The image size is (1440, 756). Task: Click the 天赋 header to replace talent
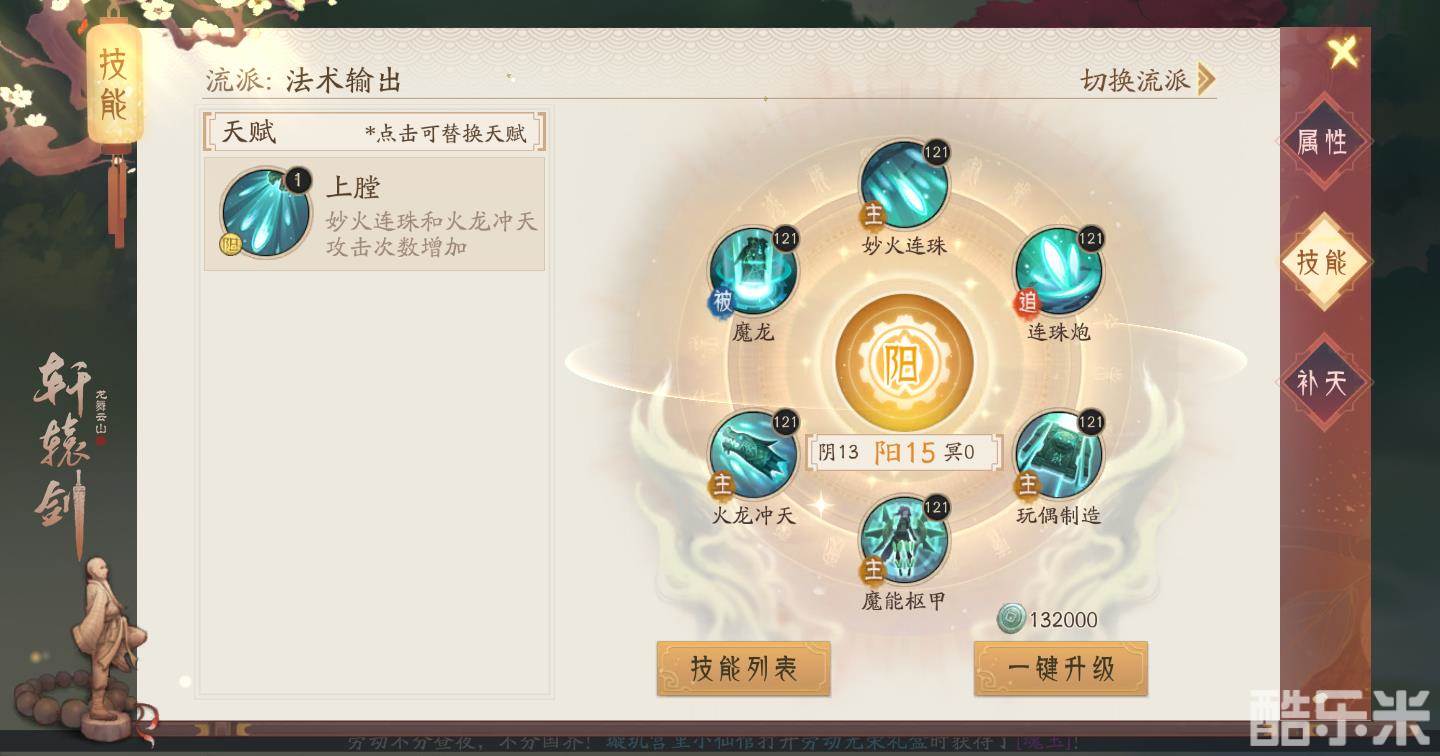point(374,131)
